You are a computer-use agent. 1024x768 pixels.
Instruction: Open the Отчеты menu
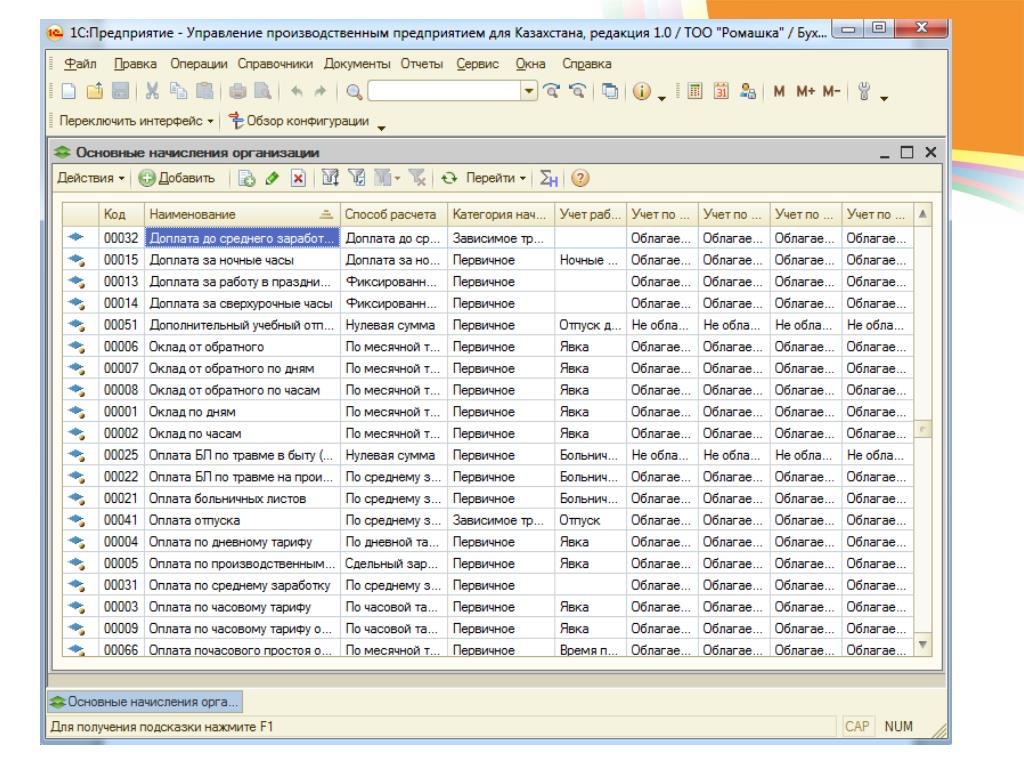pyautogui.click(x=421, y=64)
